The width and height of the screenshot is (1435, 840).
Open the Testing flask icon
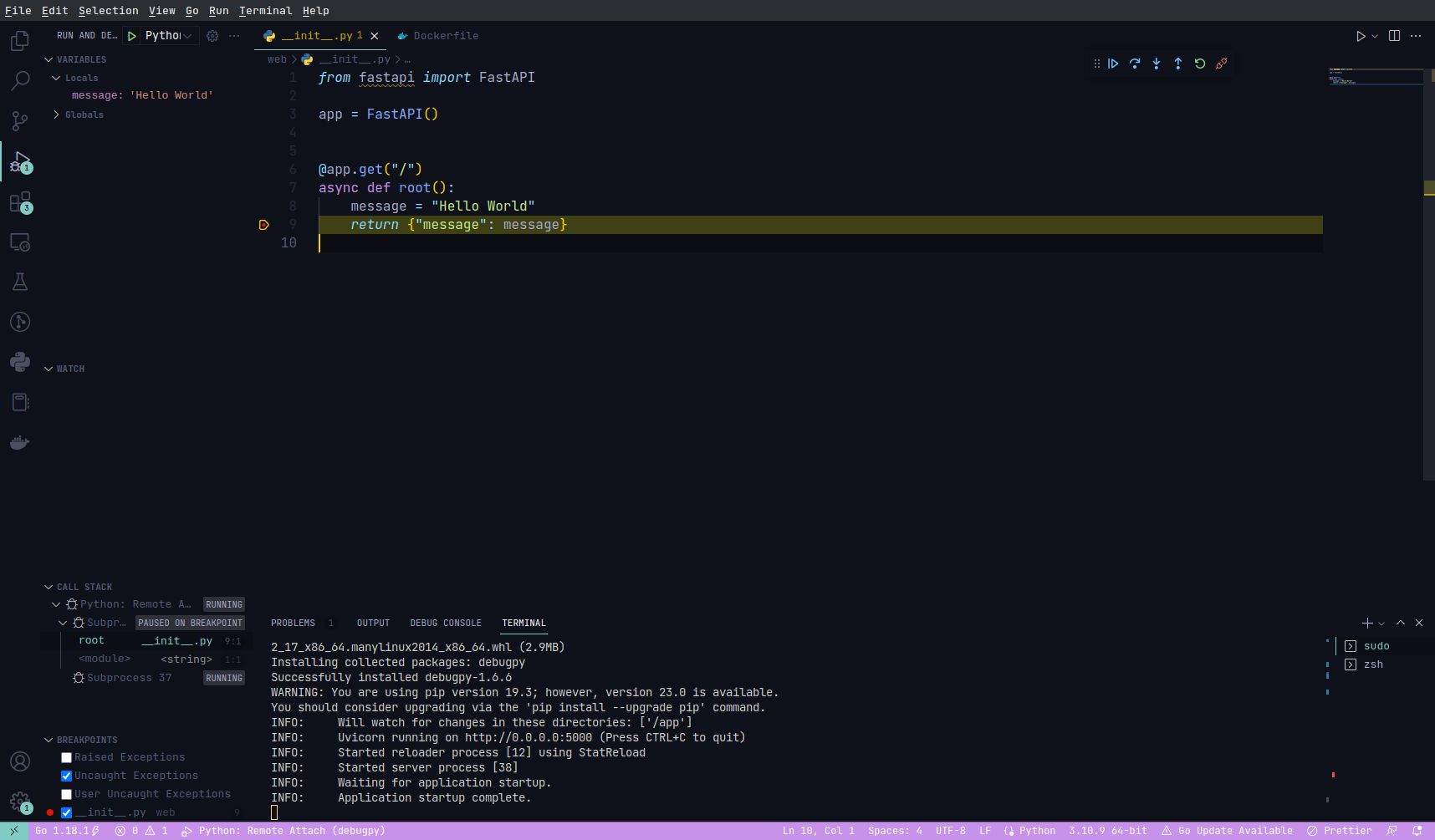tap(20, 282)
